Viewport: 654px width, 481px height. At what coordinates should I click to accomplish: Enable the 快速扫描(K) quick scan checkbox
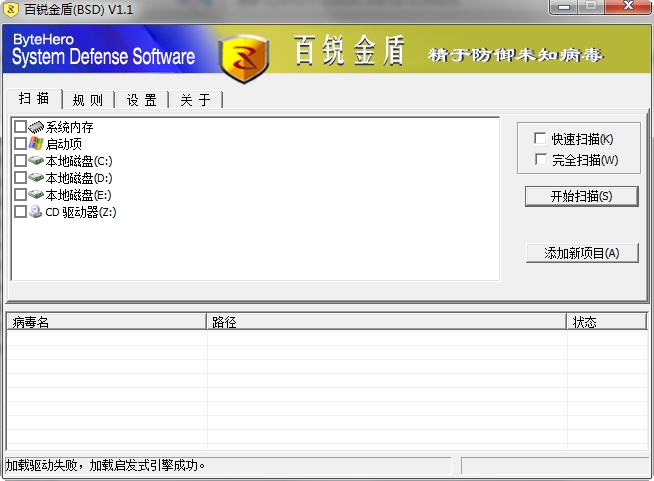pos(541,139)
